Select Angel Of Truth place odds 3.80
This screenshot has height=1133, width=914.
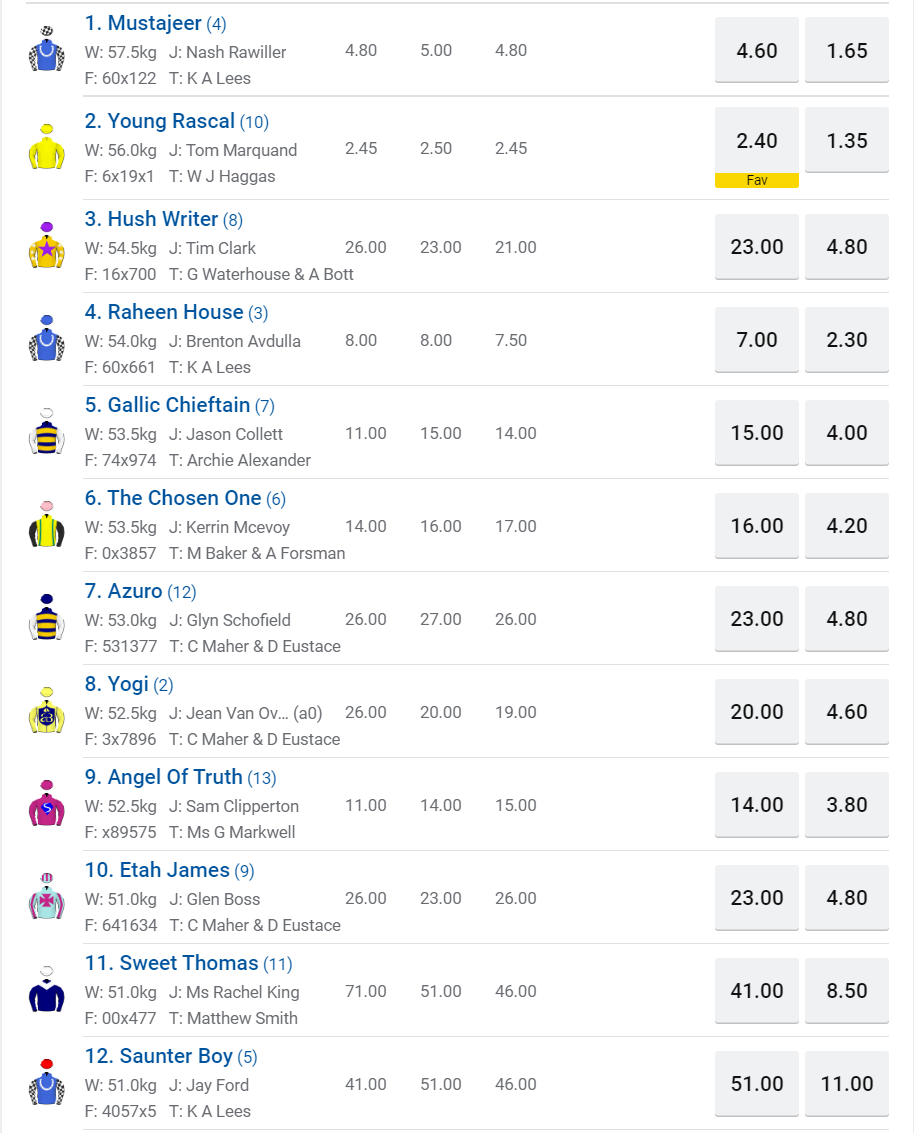847,805
